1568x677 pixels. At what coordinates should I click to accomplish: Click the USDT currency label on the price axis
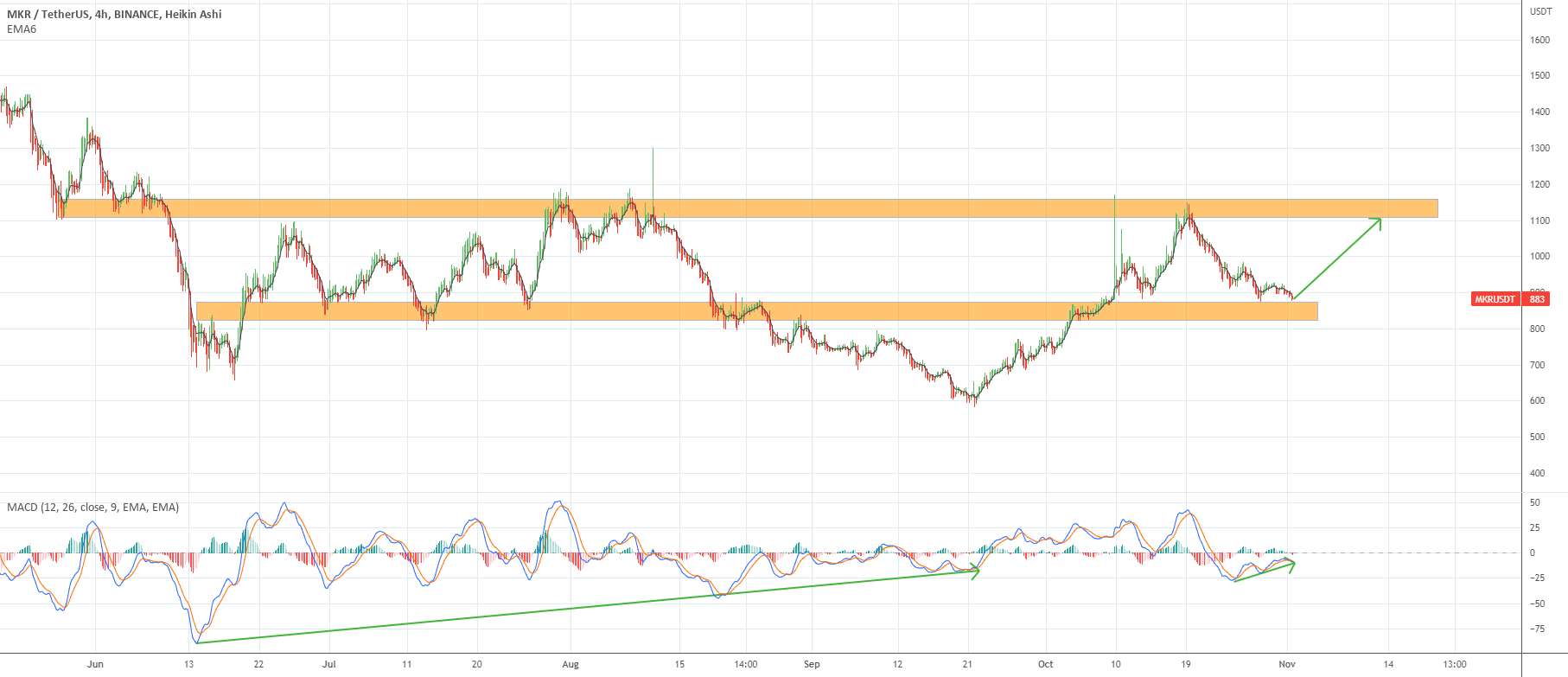[1539, 11]
